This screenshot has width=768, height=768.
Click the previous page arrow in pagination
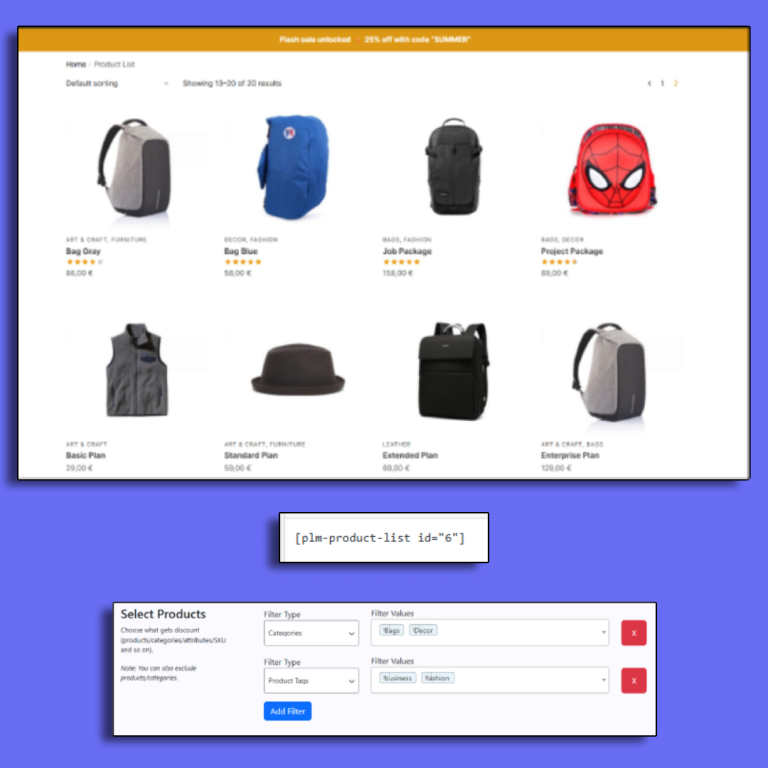[x=649, y=83]
